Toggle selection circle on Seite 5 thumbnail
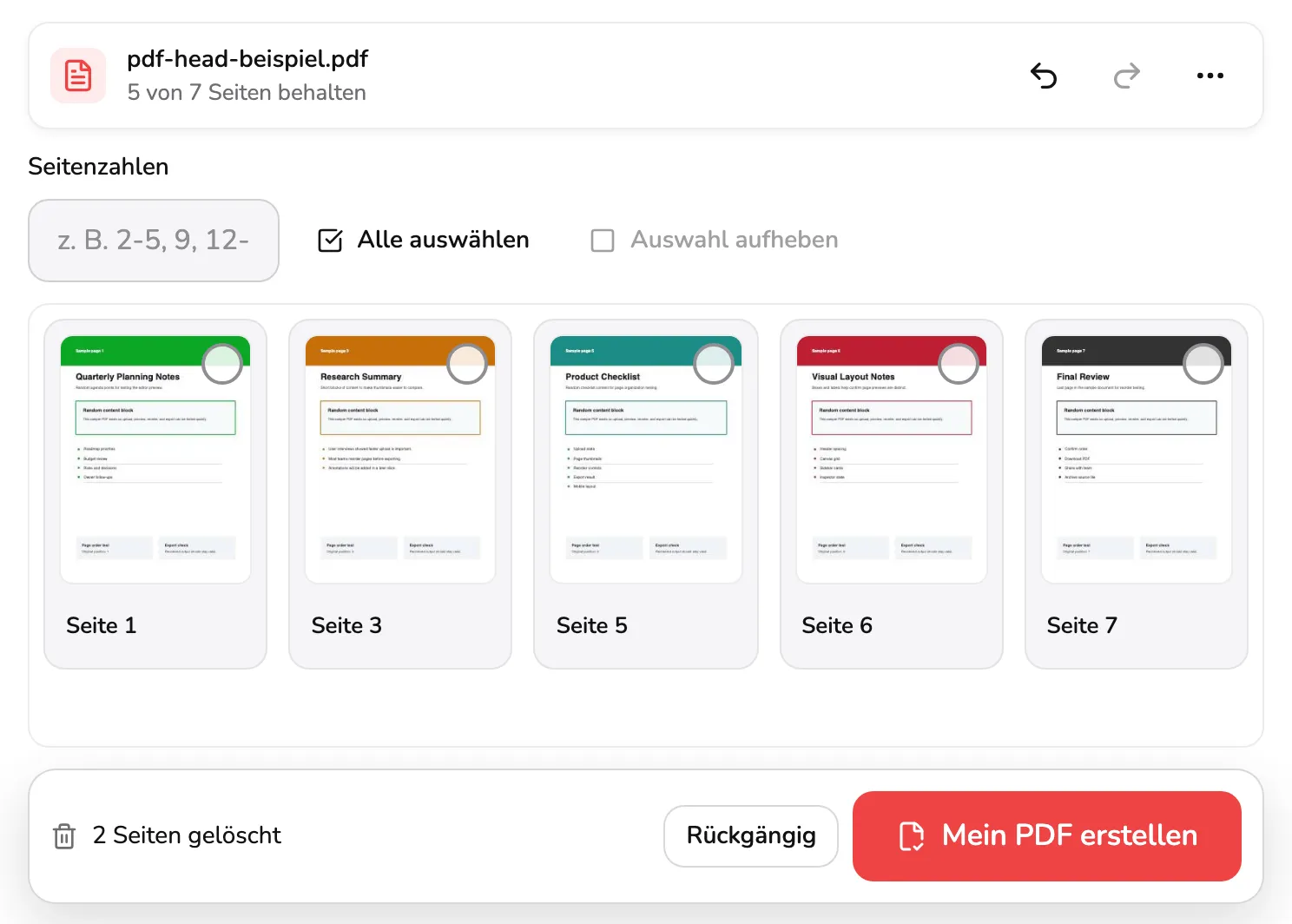 click(x=714, y=364)
